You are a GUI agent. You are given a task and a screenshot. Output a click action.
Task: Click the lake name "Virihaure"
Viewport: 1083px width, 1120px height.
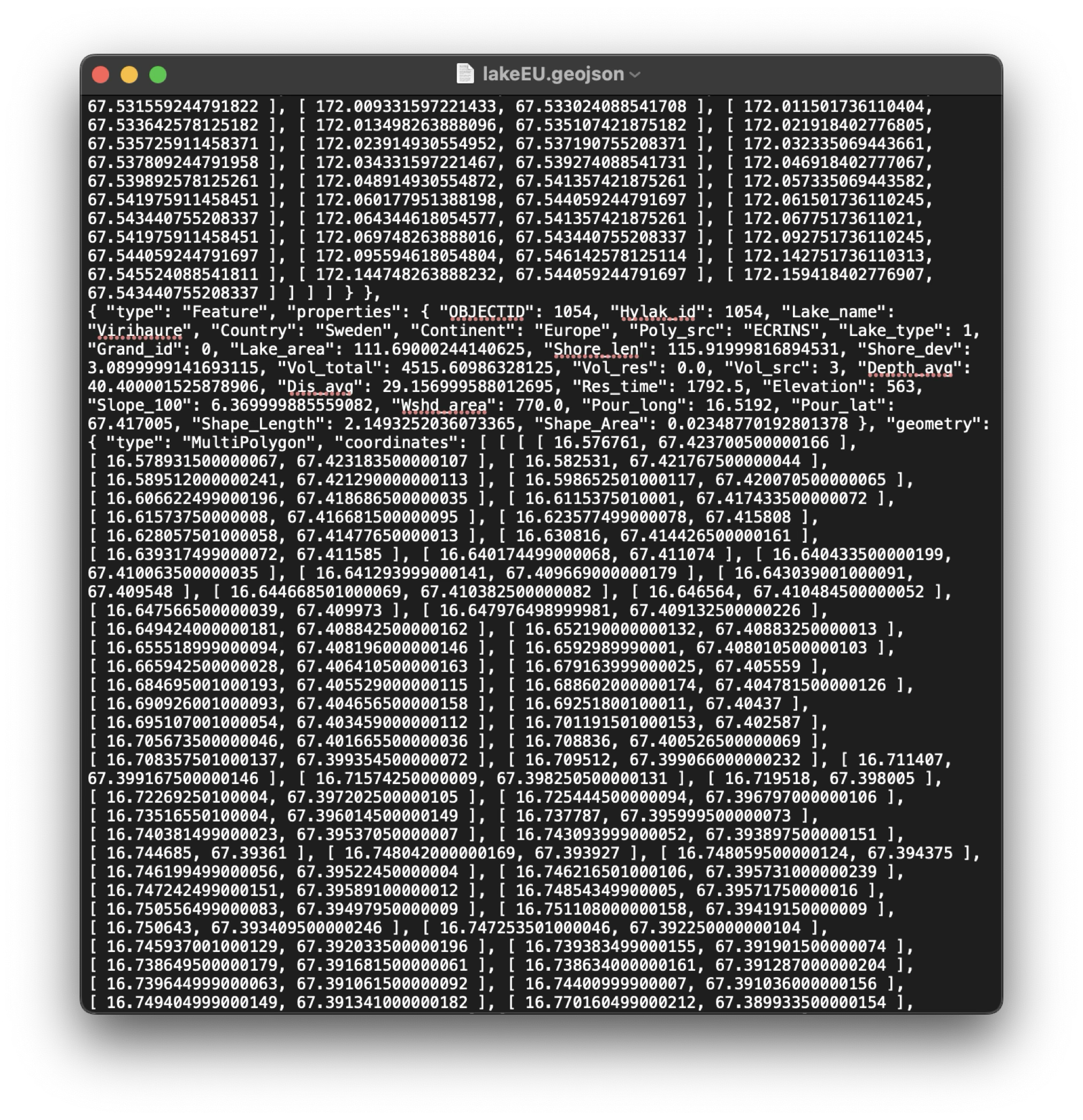pyautogui.click(x=140, y=331)
